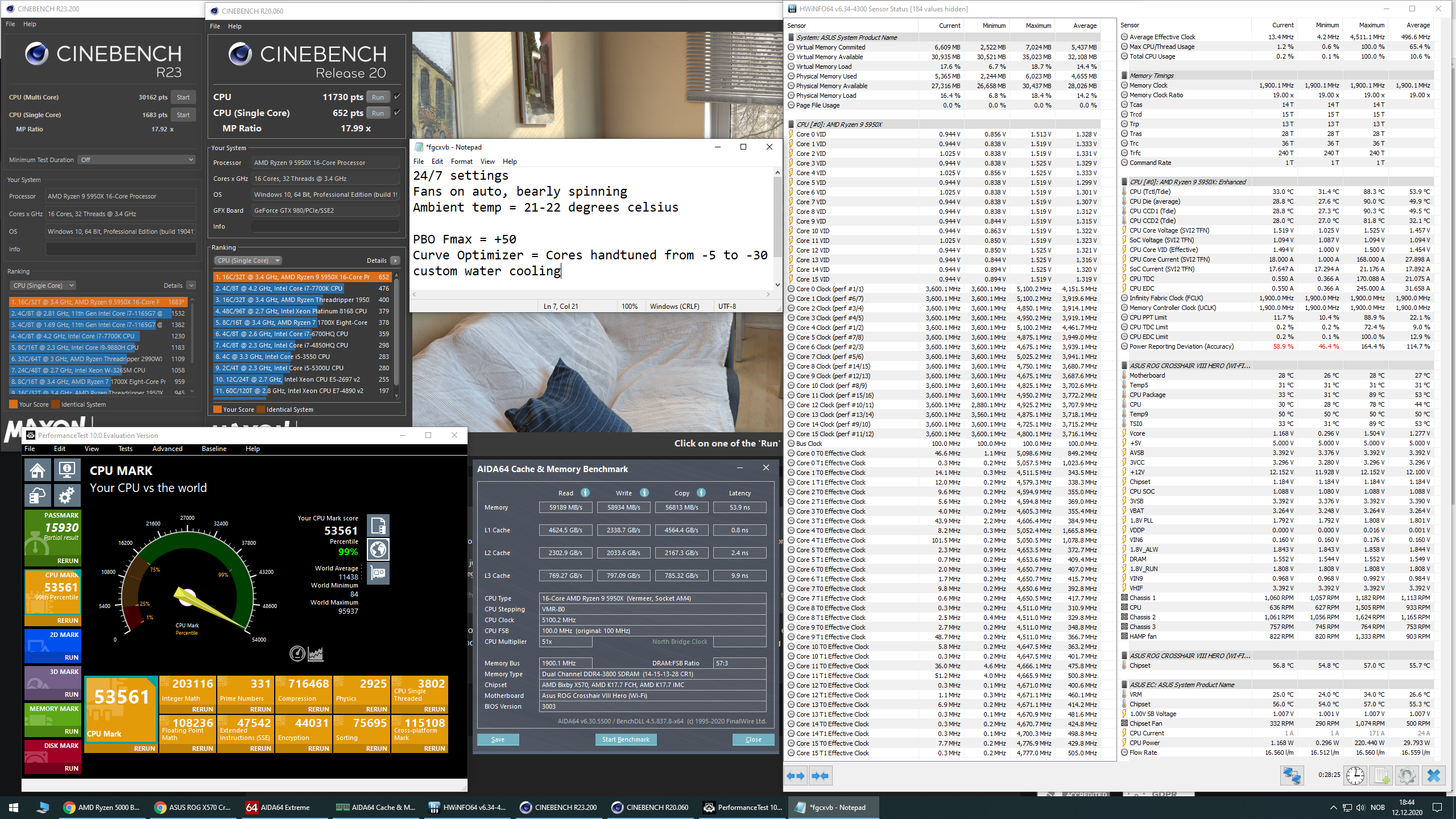Click the HWiNFO clock reset icon

[x=1355, y=776]
